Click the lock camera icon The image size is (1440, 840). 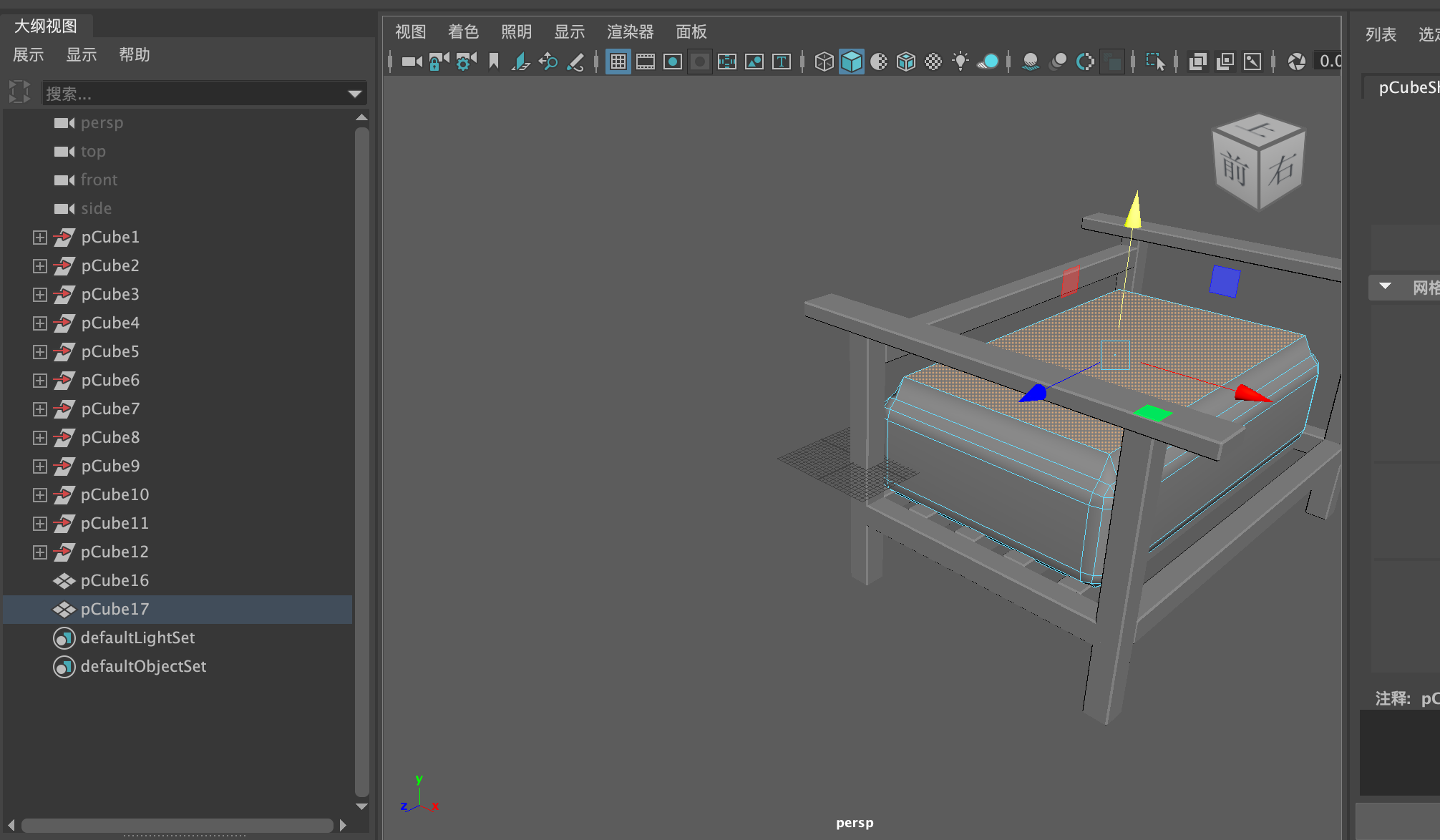click(438, 62)
